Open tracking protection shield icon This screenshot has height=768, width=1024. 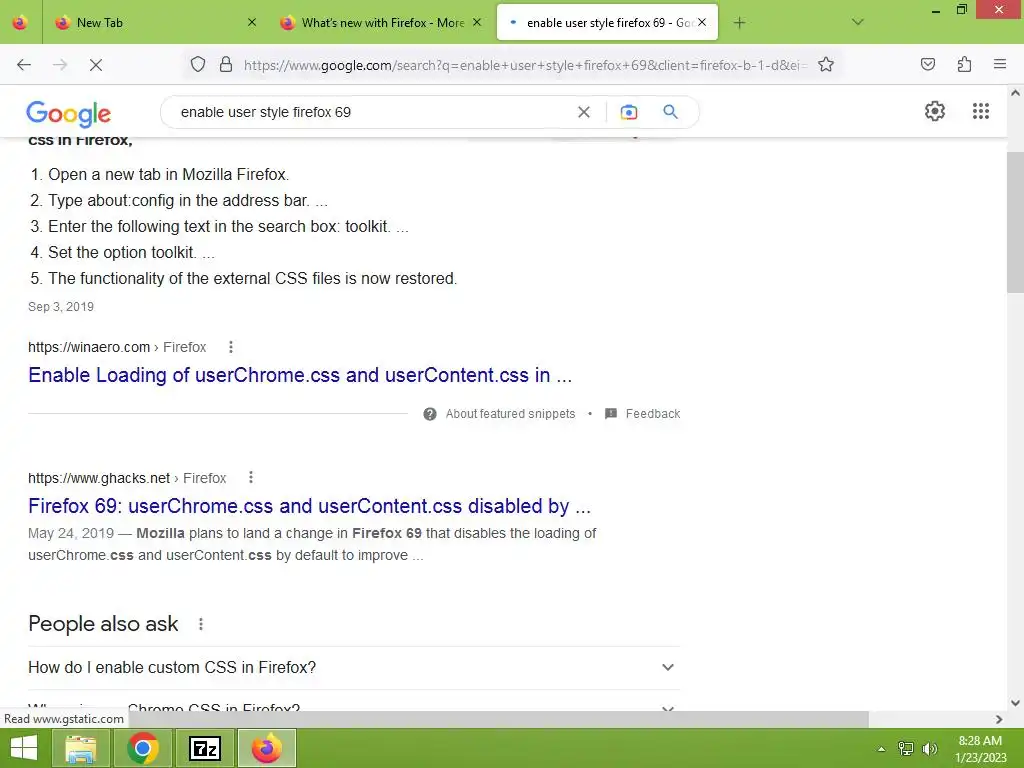point(198,64)
